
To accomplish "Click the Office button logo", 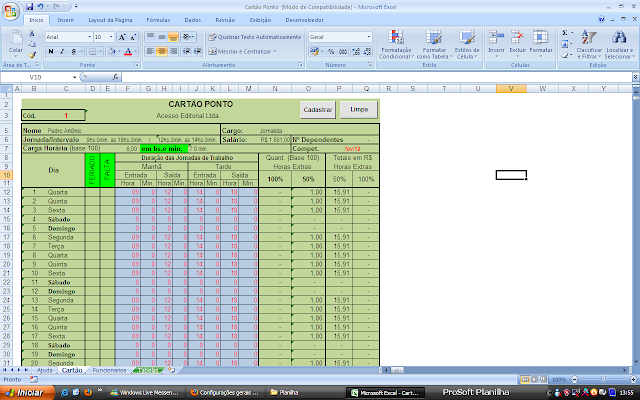I will 11,11.
